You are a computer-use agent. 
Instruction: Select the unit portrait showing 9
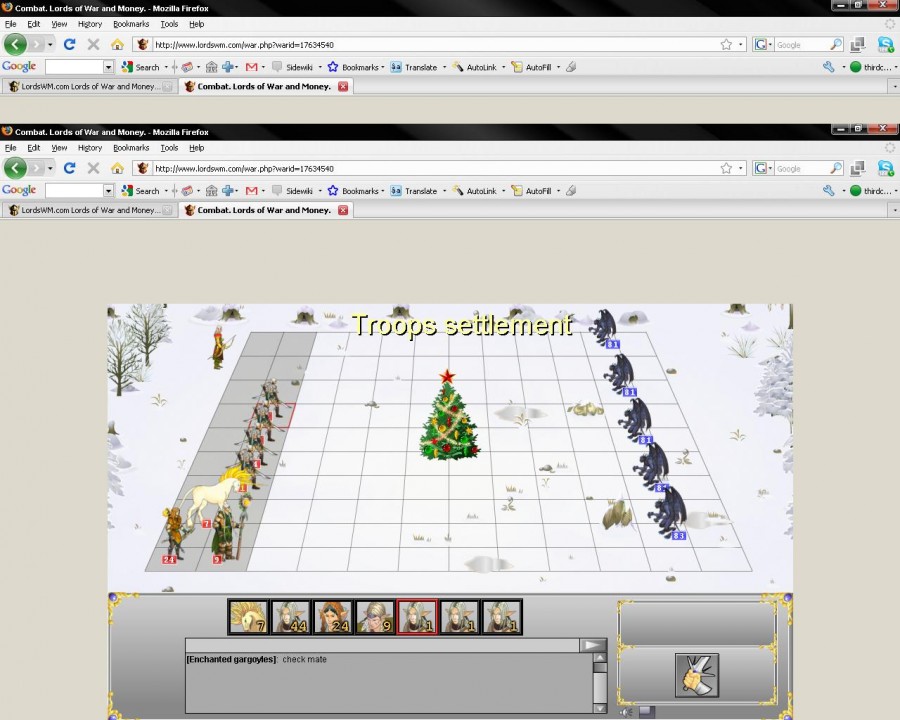pos(375,617)
